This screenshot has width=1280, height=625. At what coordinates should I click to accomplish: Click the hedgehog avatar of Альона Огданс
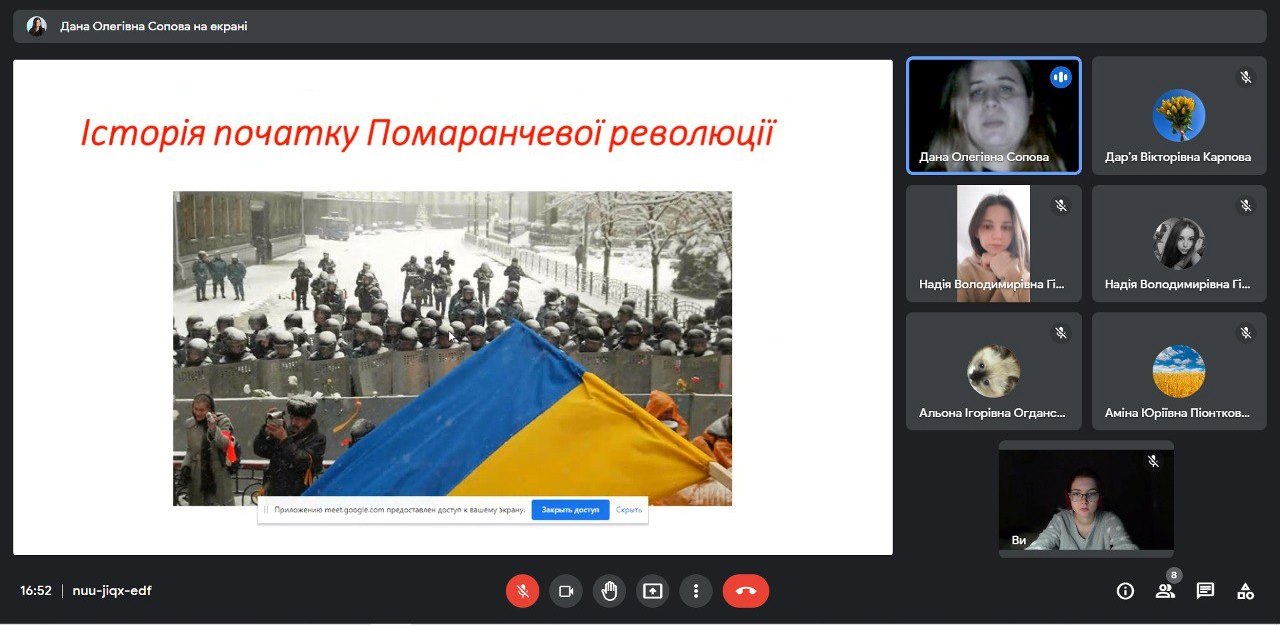[994, 371]
